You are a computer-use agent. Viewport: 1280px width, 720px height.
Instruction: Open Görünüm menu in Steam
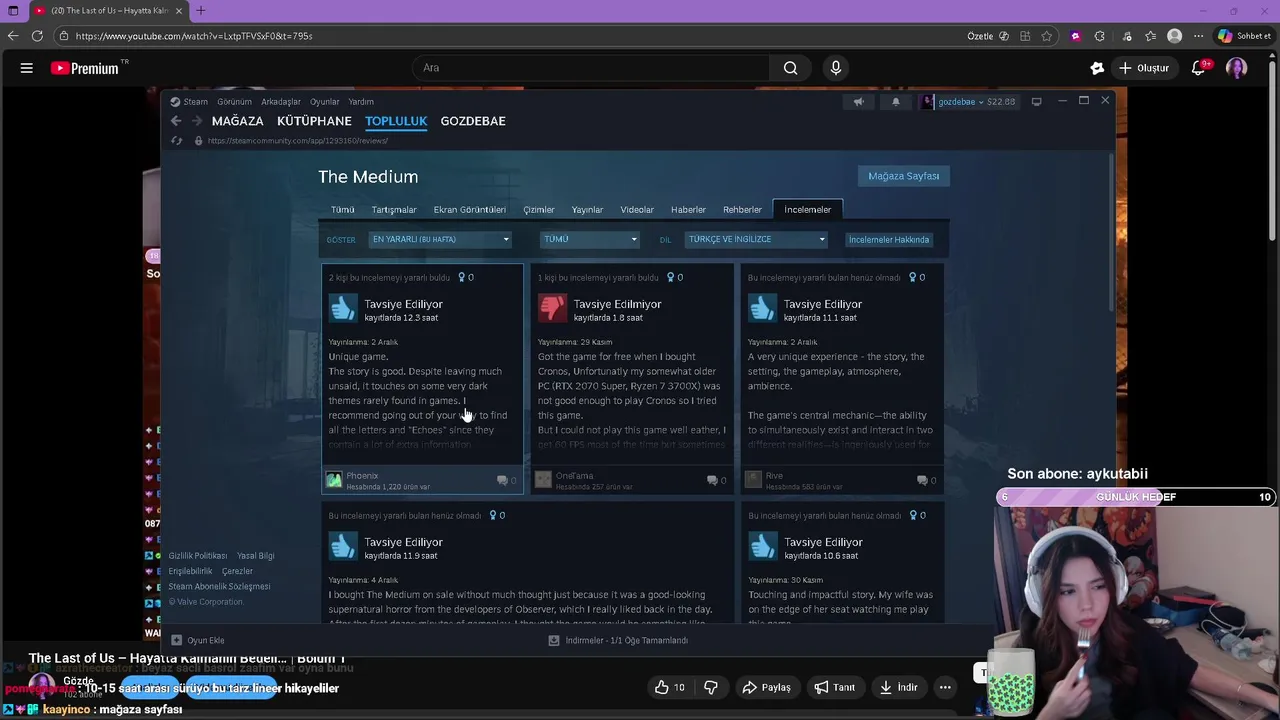tap(235, 101)
